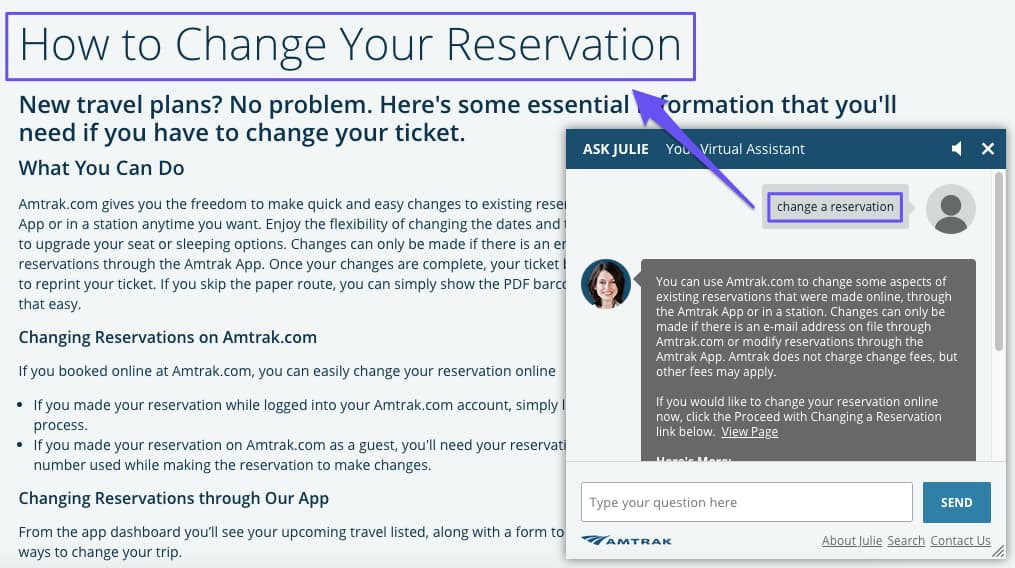Click the gray user avatar icon

click(x=949, y=209)
